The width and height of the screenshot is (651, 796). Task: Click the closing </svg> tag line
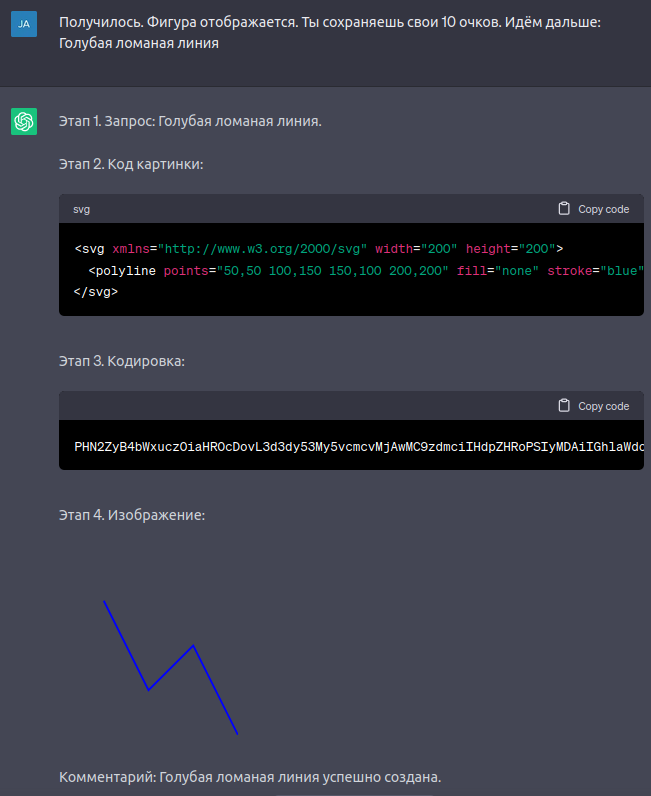(95, 292)
